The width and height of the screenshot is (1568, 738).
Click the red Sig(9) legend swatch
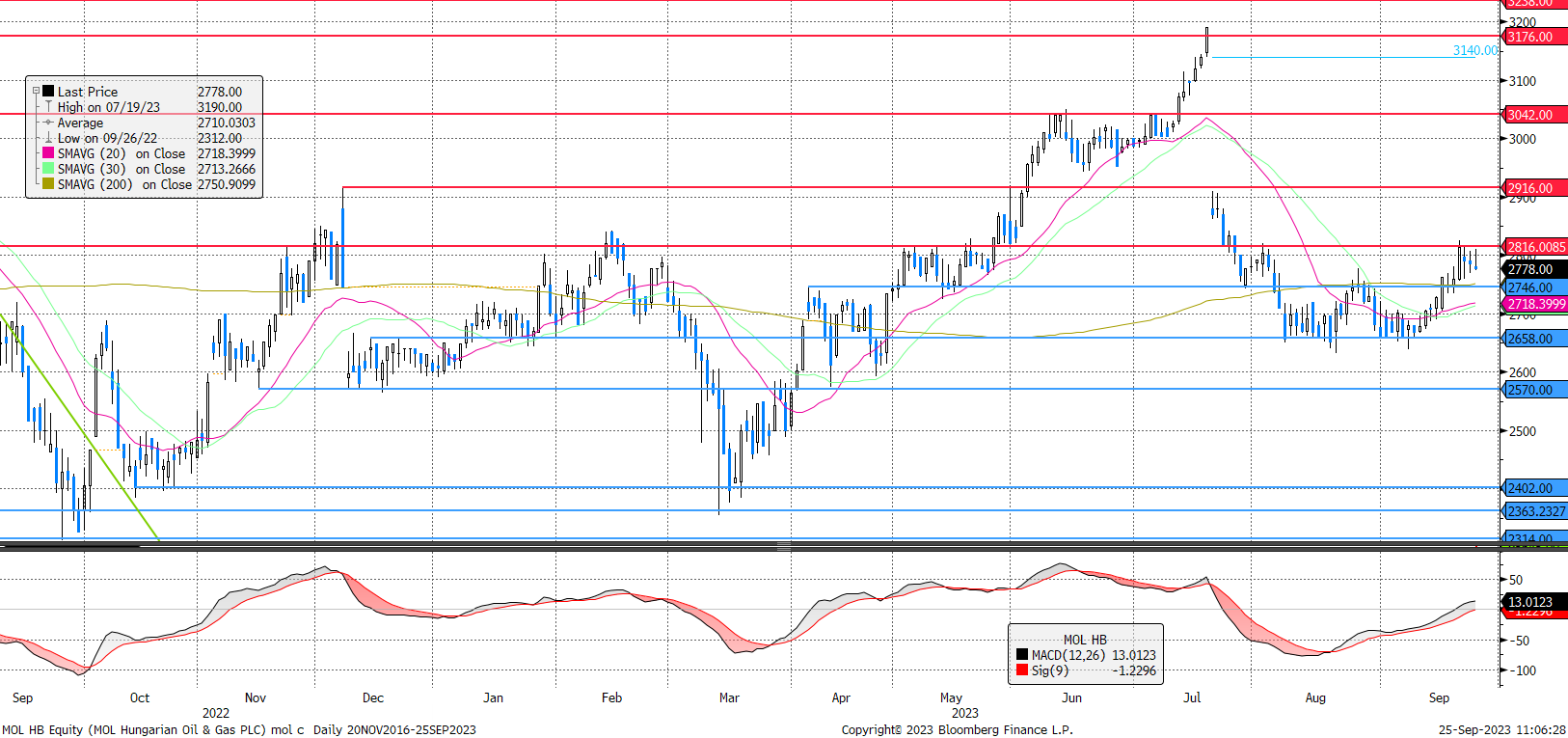coord(1021,670)
